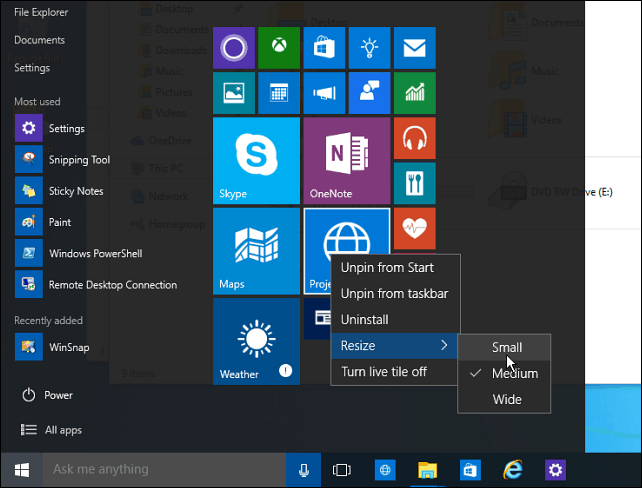Open Project Spartan from taskbar

click(385, 470)
